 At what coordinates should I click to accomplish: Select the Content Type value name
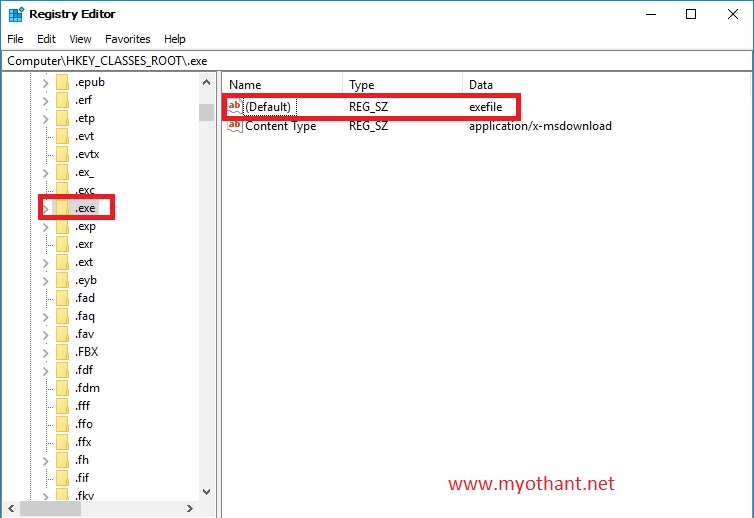tap(281, 126)
